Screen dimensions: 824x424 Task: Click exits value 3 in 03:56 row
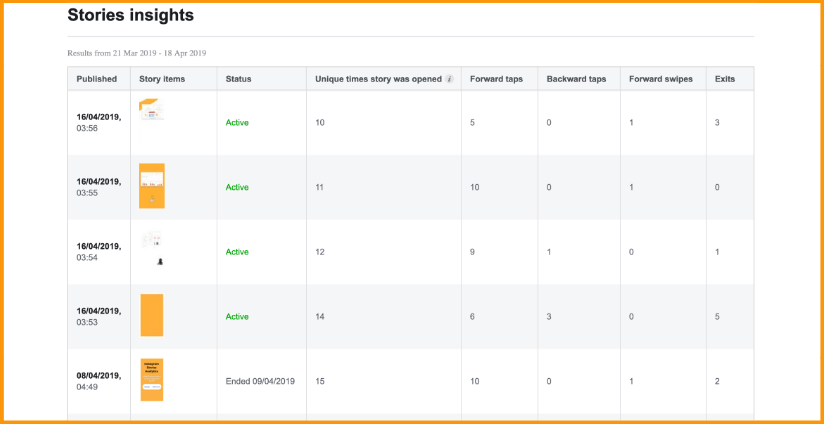point(717,122)
